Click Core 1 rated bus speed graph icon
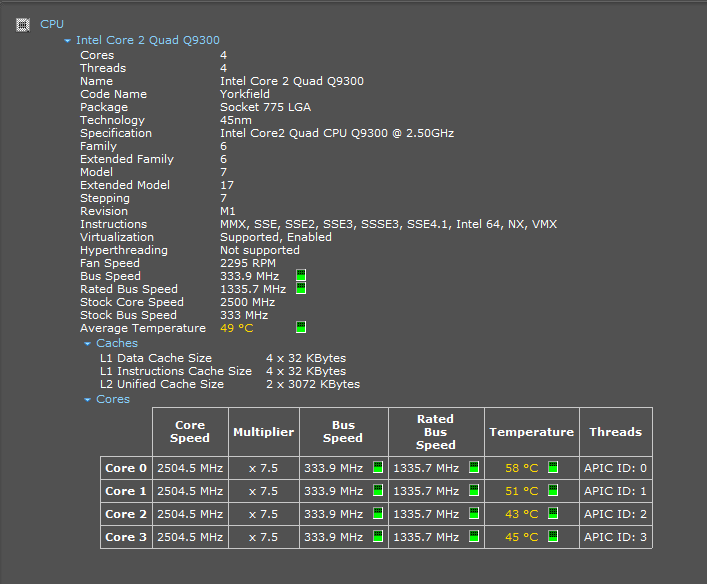This screenshot has height=584, width=707. coord(474,490)
